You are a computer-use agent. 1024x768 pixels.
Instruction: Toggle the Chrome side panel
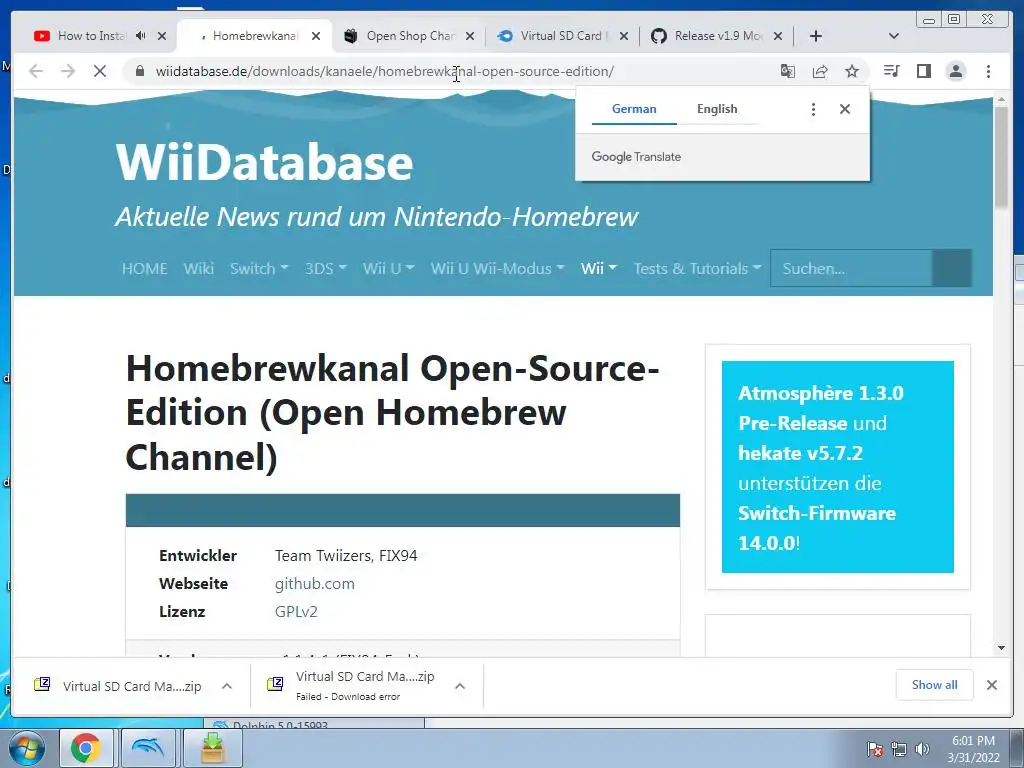(x=923, y=71)
